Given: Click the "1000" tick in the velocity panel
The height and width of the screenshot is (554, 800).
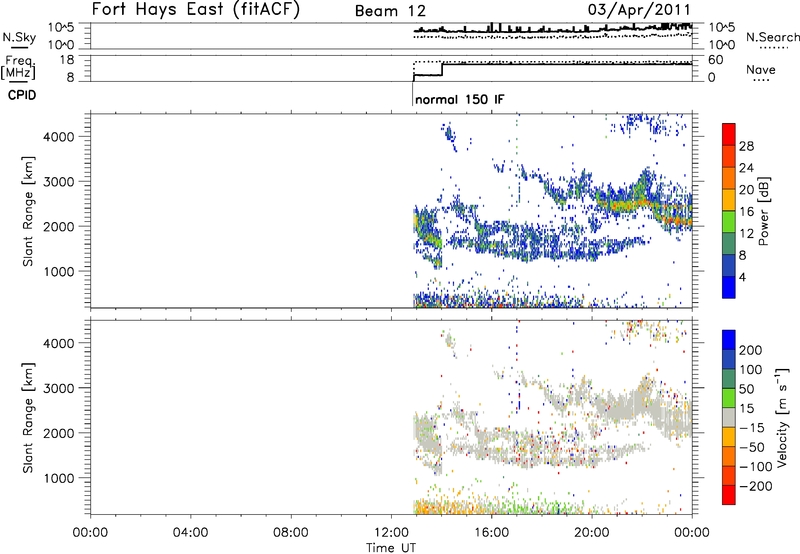Looking at the screenshot, I should [x=59, y=478].
